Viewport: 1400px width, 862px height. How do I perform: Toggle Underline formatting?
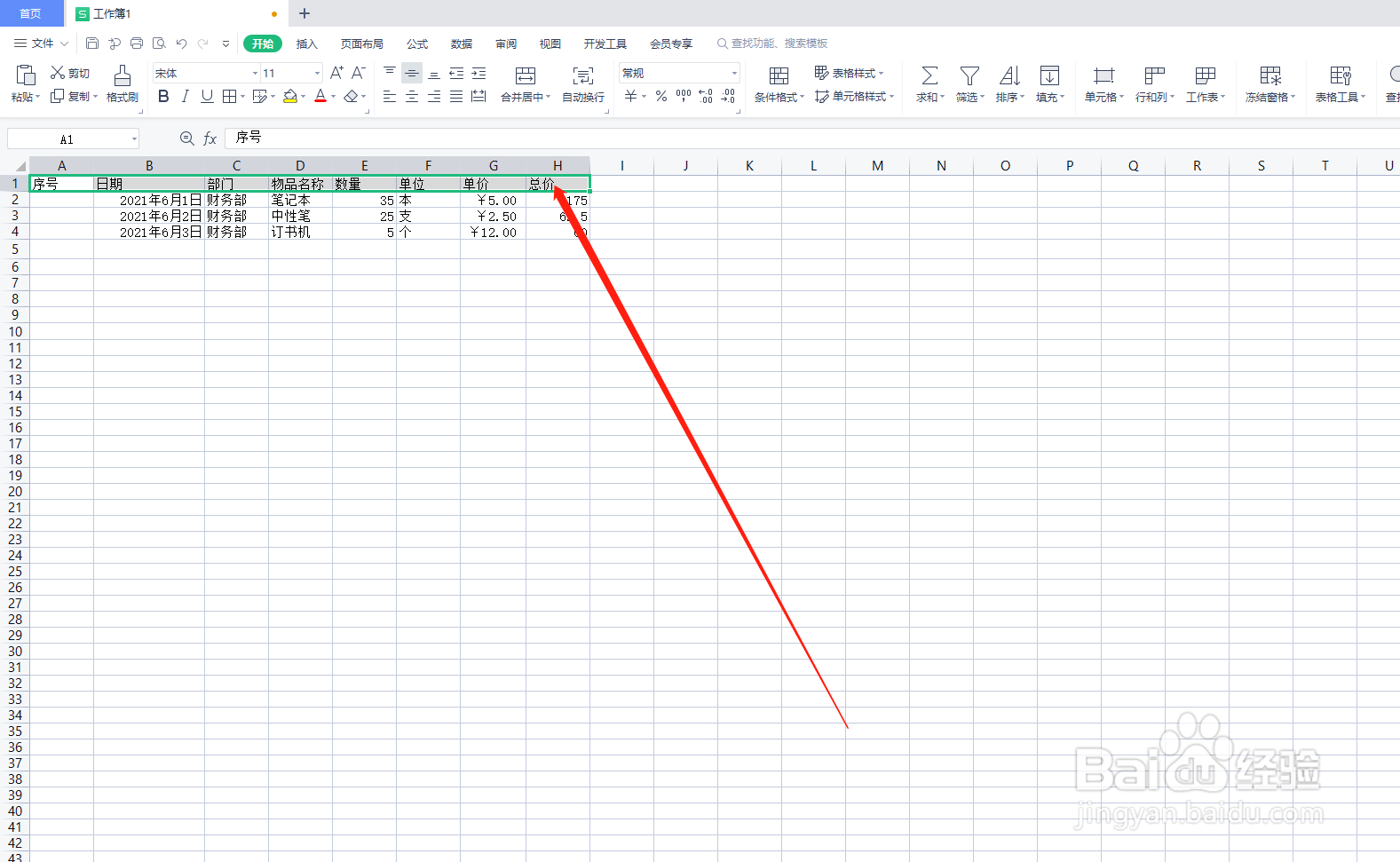coord(207,96)
